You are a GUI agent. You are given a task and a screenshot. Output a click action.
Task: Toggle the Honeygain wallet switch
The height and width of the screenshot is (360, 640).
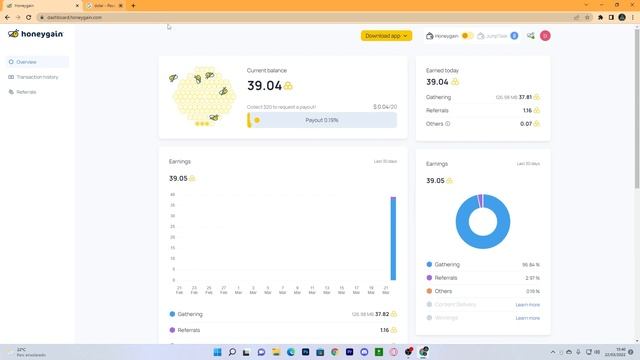pos(467,36)
